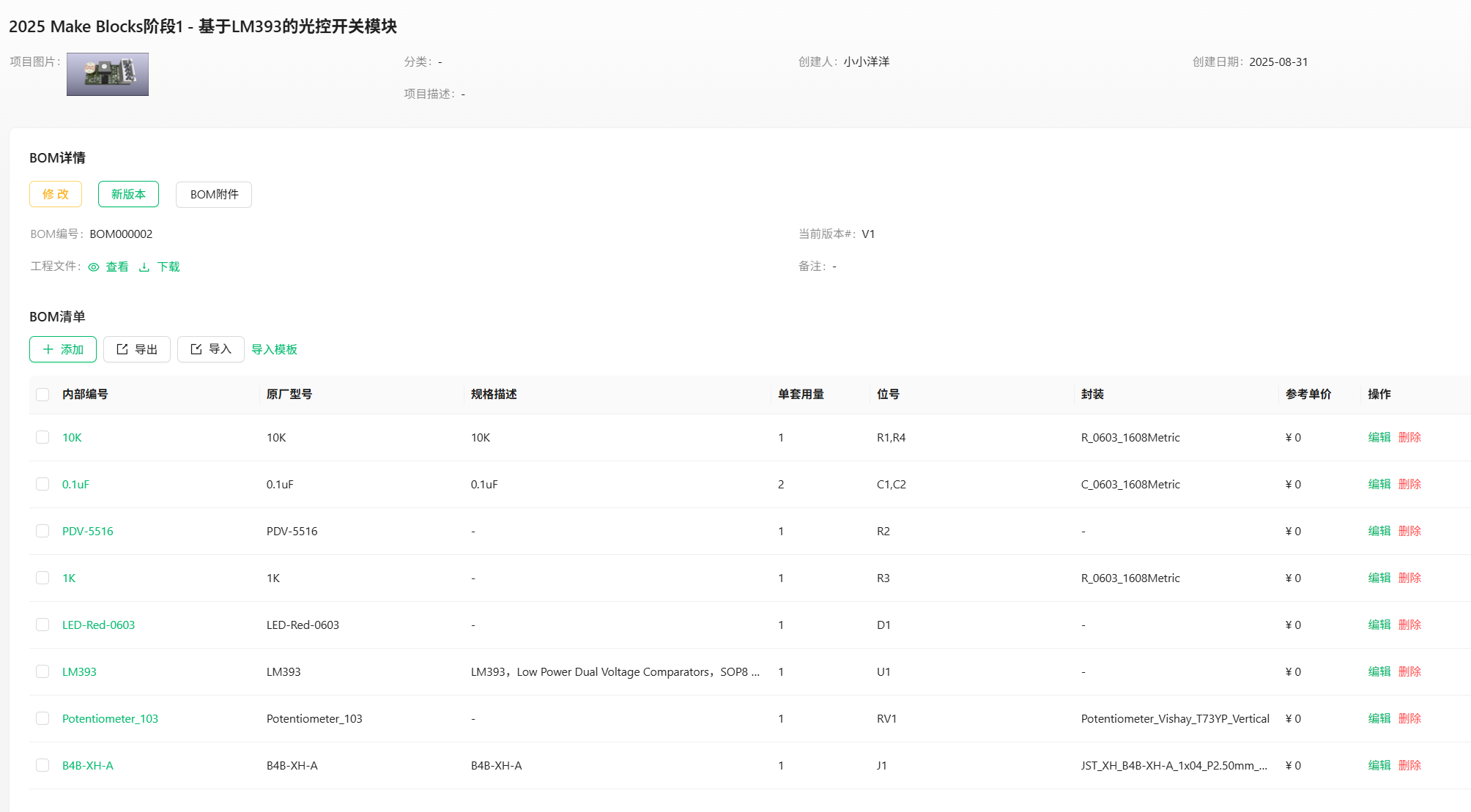Click the download icon for project file
The image size is (1471, 812).
pyautogui.click(x=144, y=267)
